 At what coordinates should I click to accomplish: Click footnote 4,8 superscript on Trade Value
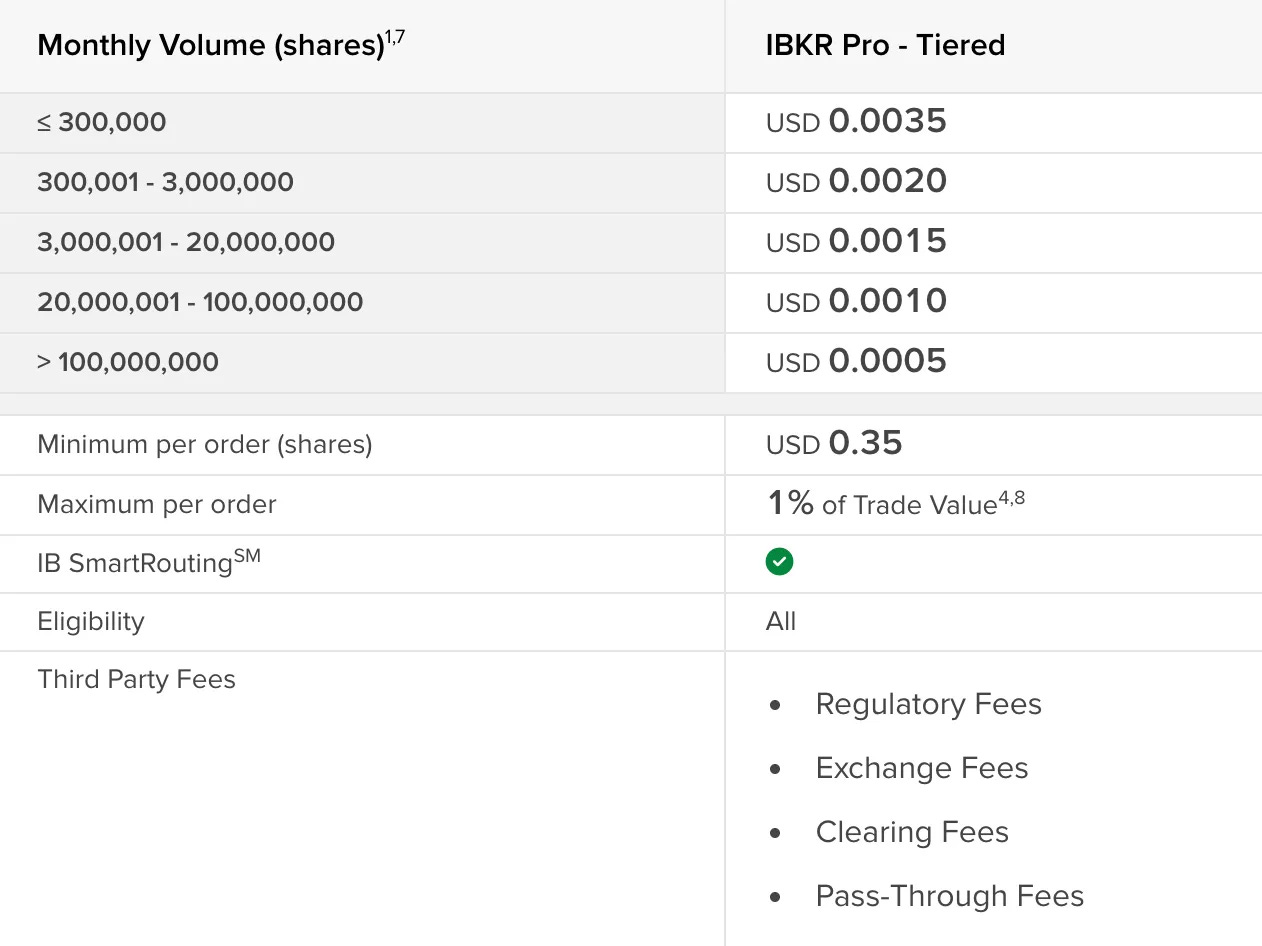pos(1011,497)
